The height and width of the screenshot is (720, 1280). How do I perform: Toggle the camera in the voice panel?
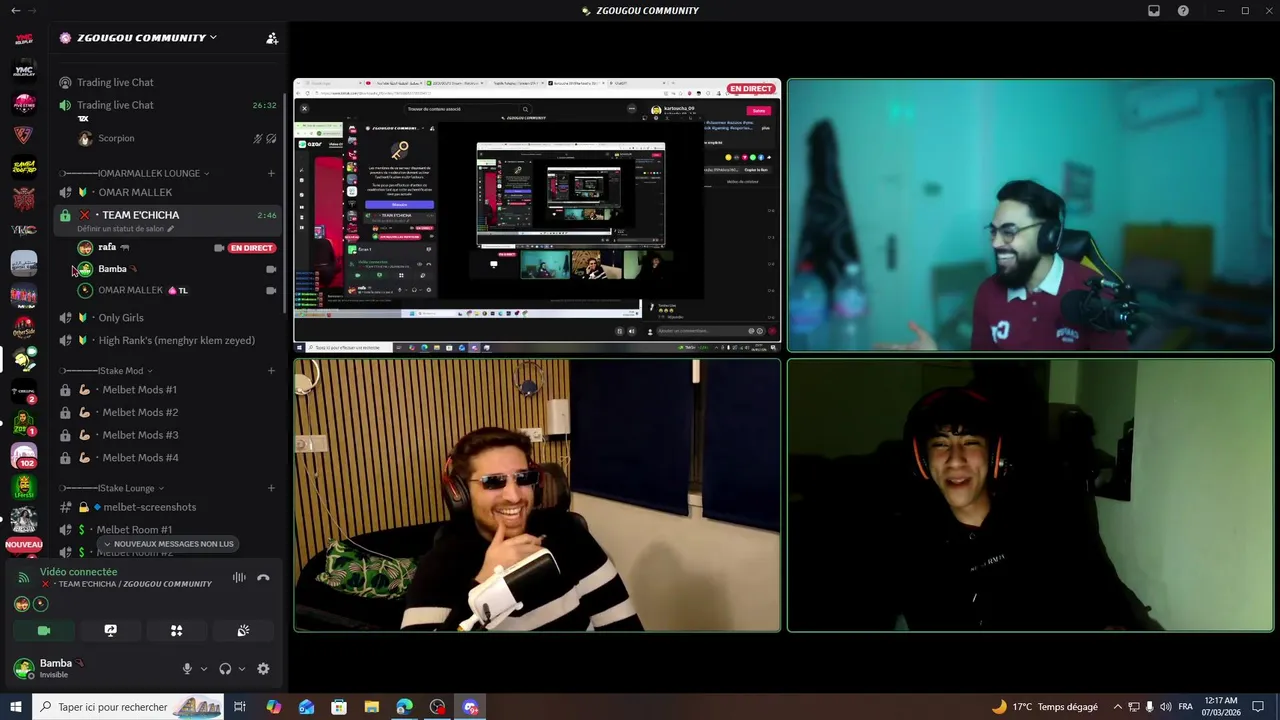(44, 631)
